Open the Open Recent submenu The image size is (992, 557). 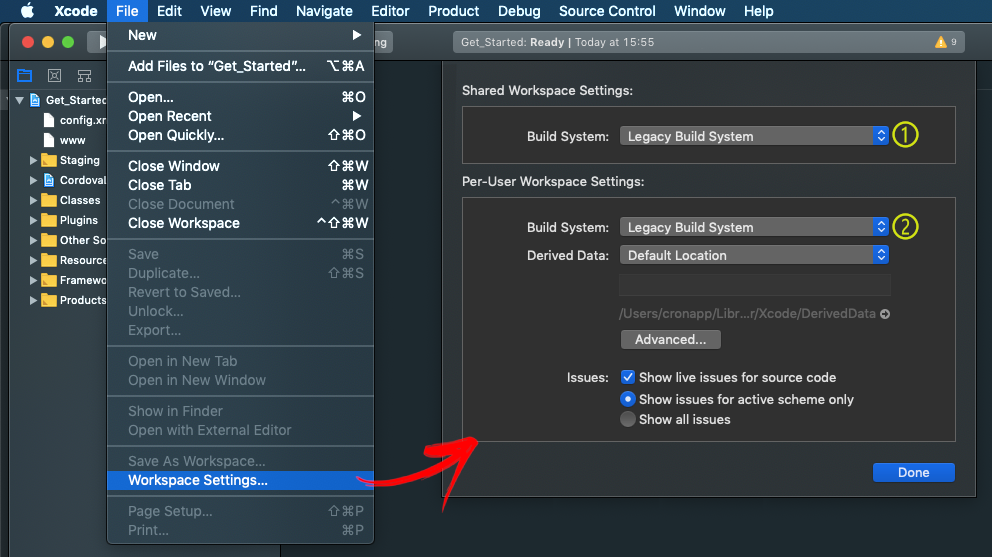pos(240,116)
